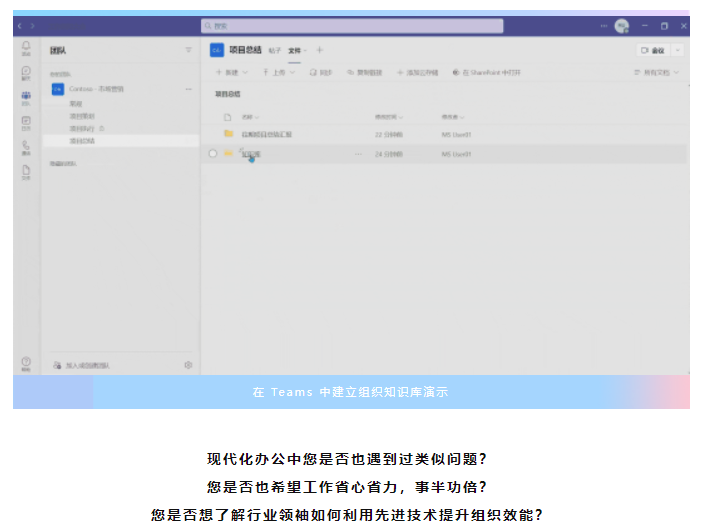Click the 项目总结 breadcrumb
707x530 pixels.
point(228,94)
